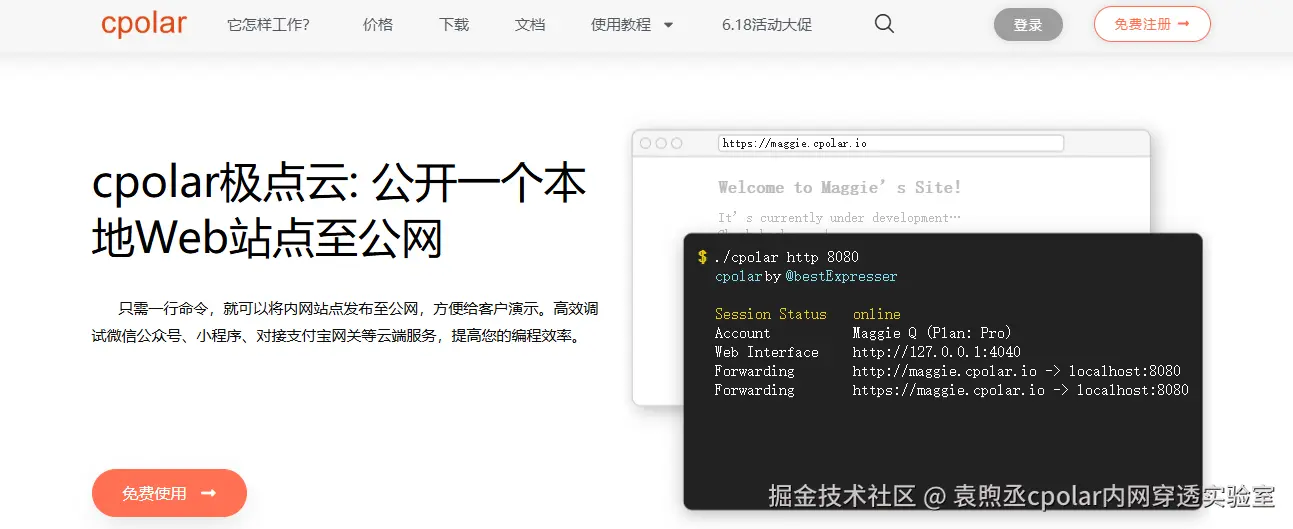Viewport: 1293px width, 529px height.
Task: Click the description paragraph starting 只需一行命令
Action: 345,322
